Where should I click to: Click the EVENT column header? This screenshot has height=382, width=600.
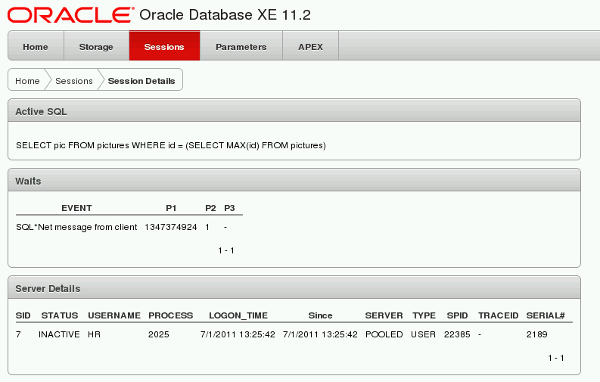click(77, 208)
